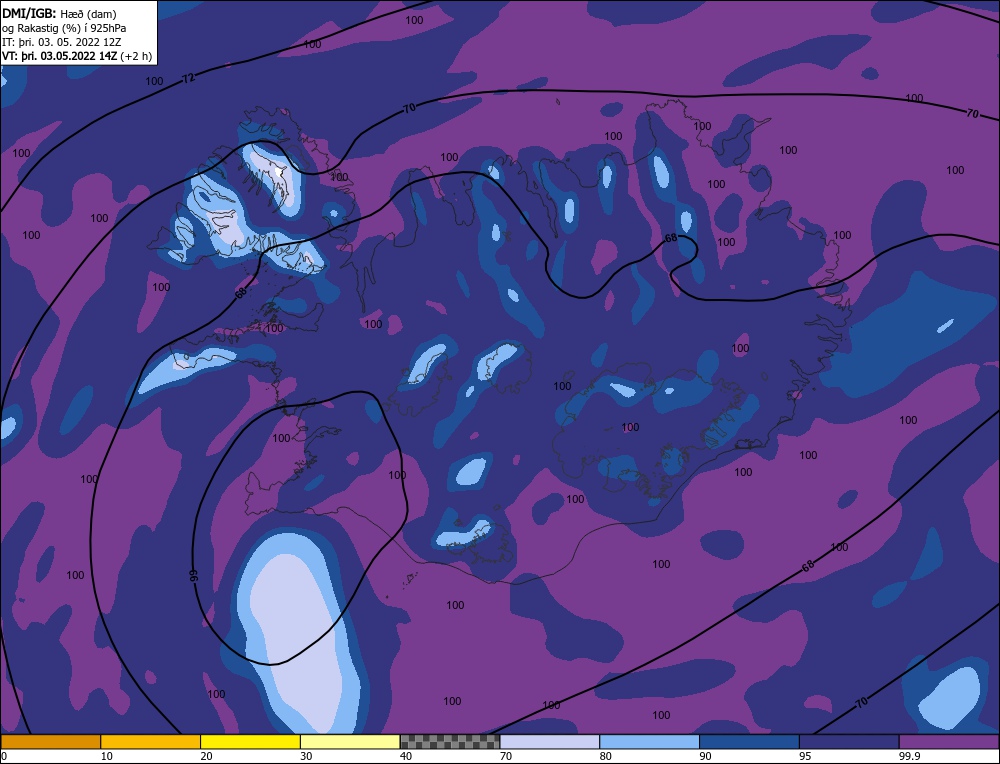Click the legend tick label "95"
This screenshot has height=764, width=1000.
point(805,756)
